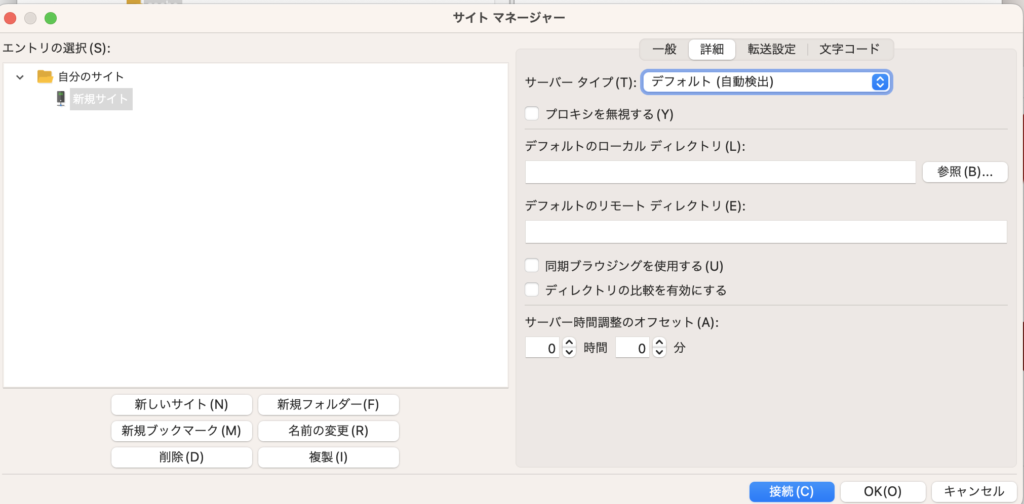Switch to the 一般 tab
1024x504 pixels.
click(x=664, y=49)
